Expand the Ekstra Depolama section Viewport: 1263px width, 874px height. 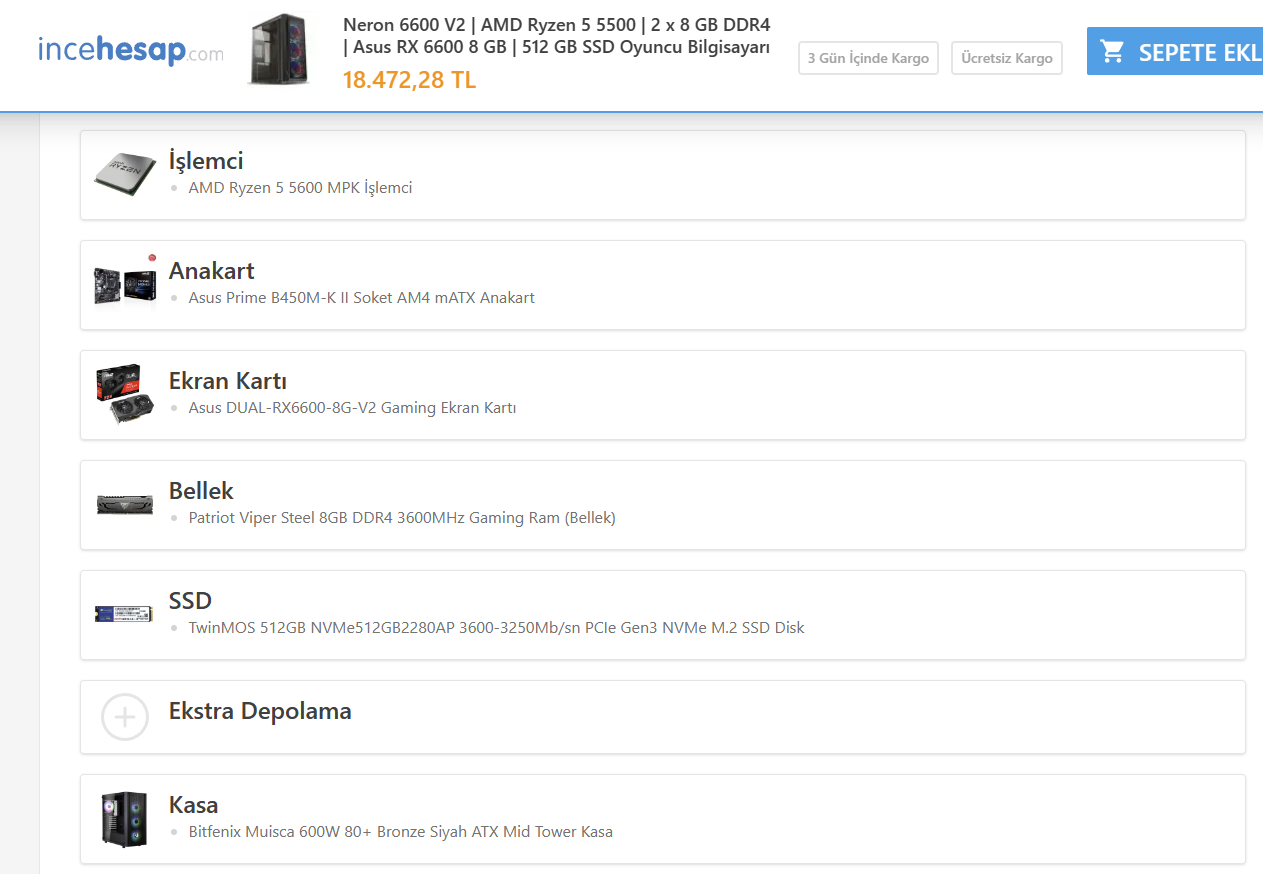pos(662,717)
